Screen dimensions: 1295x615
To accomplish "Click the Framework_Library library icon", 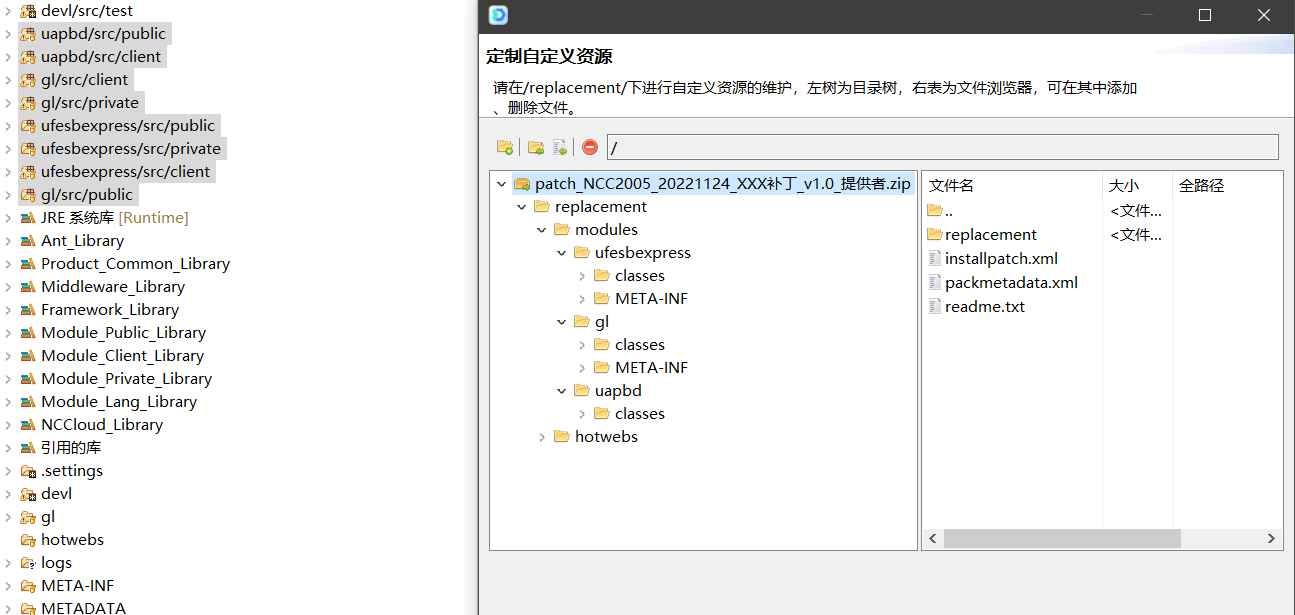I will click(28, 310).
